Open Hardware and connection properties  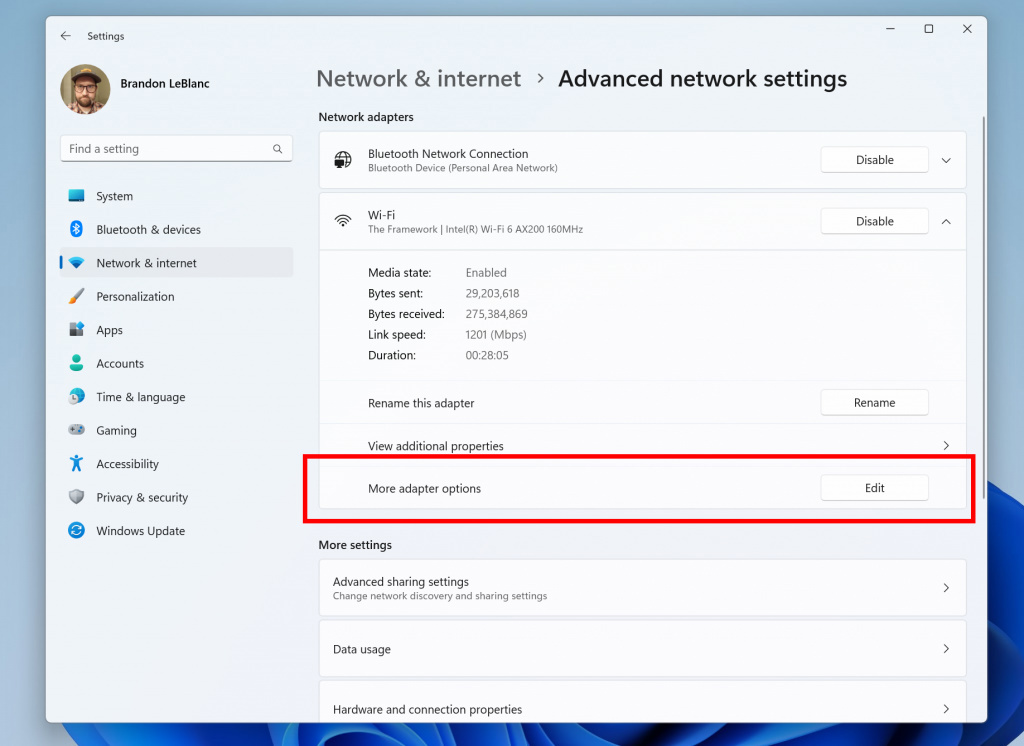point(642,709)
